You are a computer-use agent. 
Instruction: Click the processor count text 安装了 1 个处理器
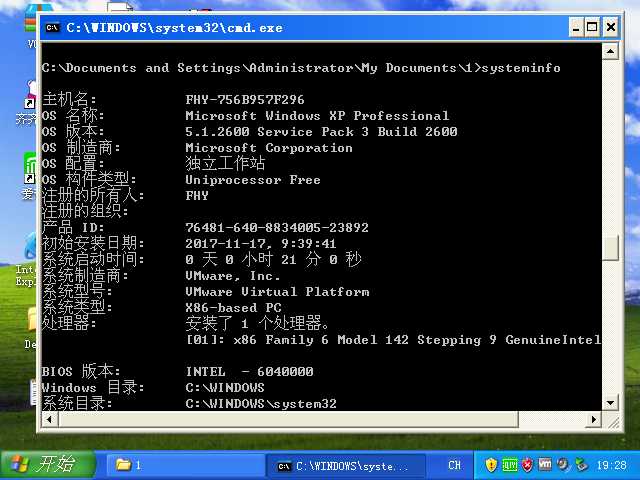[257, 323]
